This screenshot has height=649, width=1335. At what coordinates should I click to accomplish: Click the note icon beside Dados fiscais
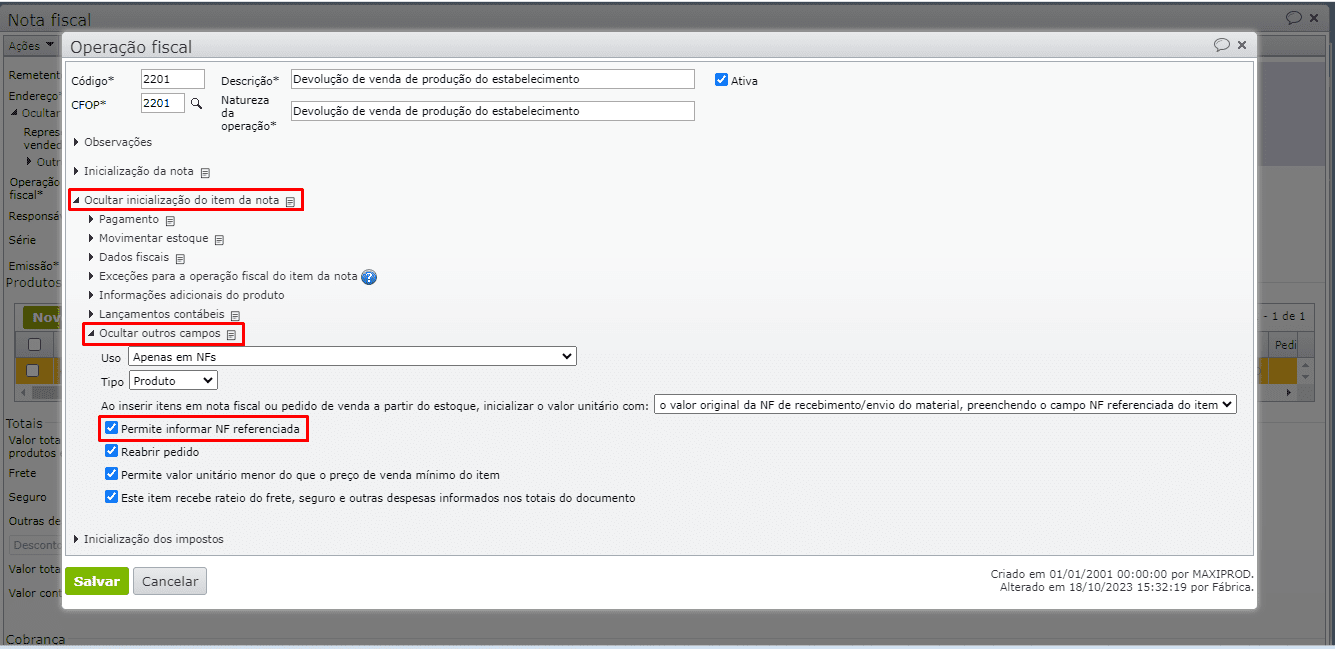coord(180,258)
